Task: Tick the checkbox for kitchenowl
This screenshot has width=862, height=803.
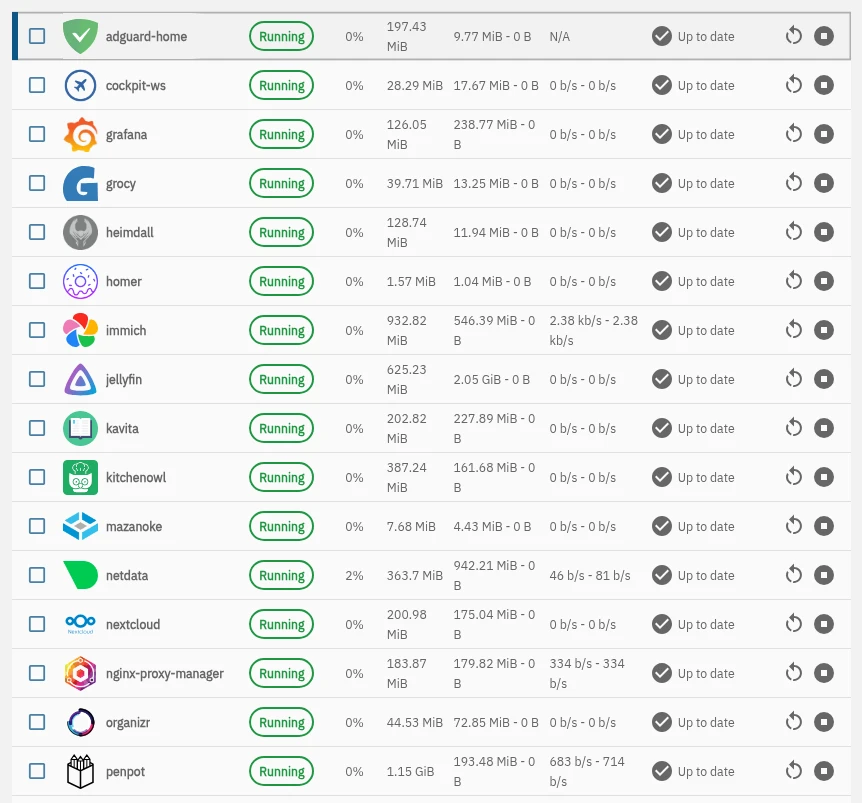Action: 37,477
